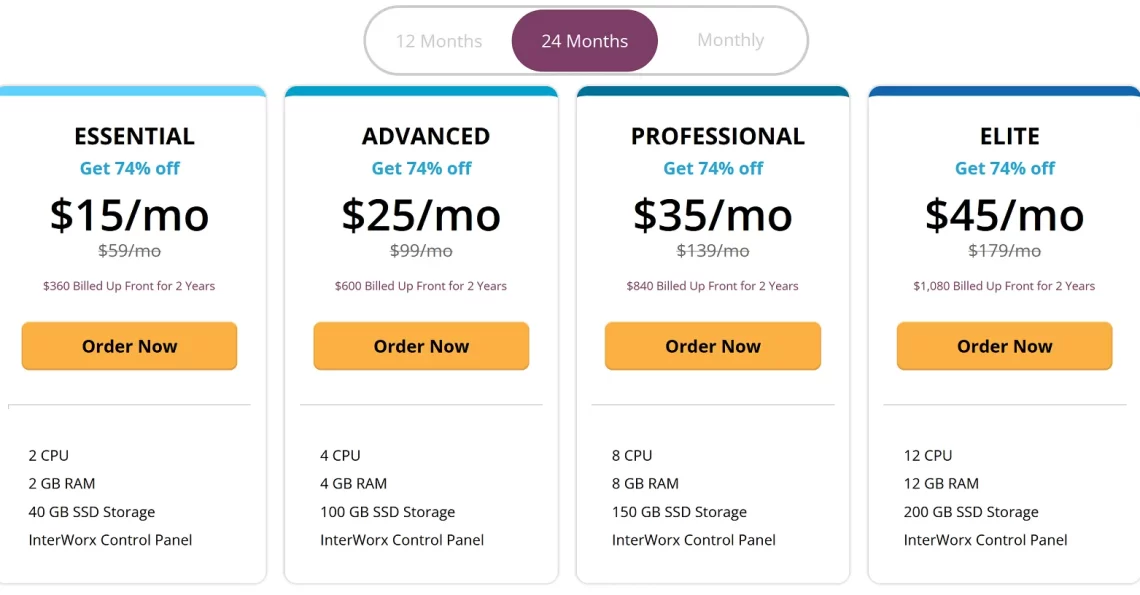Click the $35/mo Professional price

click(712, 215)
